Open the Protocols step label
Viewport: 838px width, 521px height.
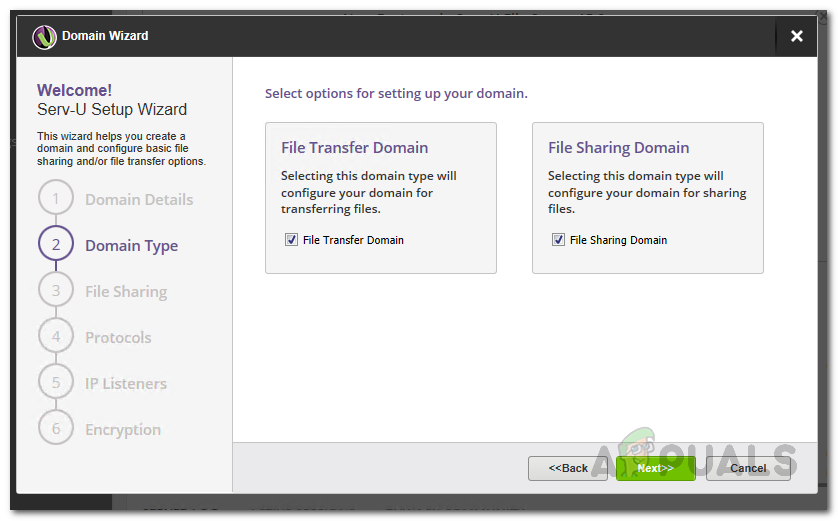pos(118,338)
